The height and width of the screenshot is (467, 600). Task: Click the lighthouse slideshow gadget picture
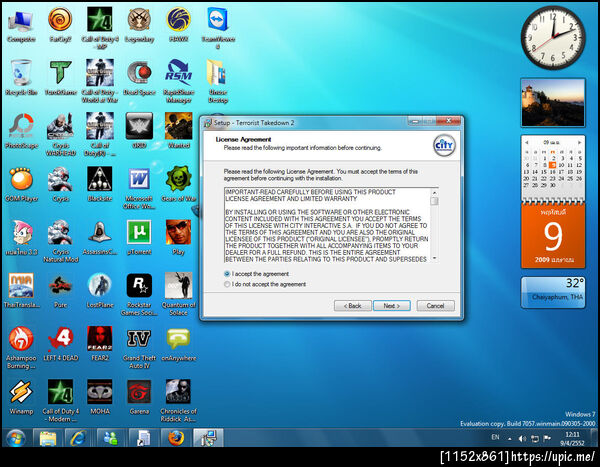553,103
